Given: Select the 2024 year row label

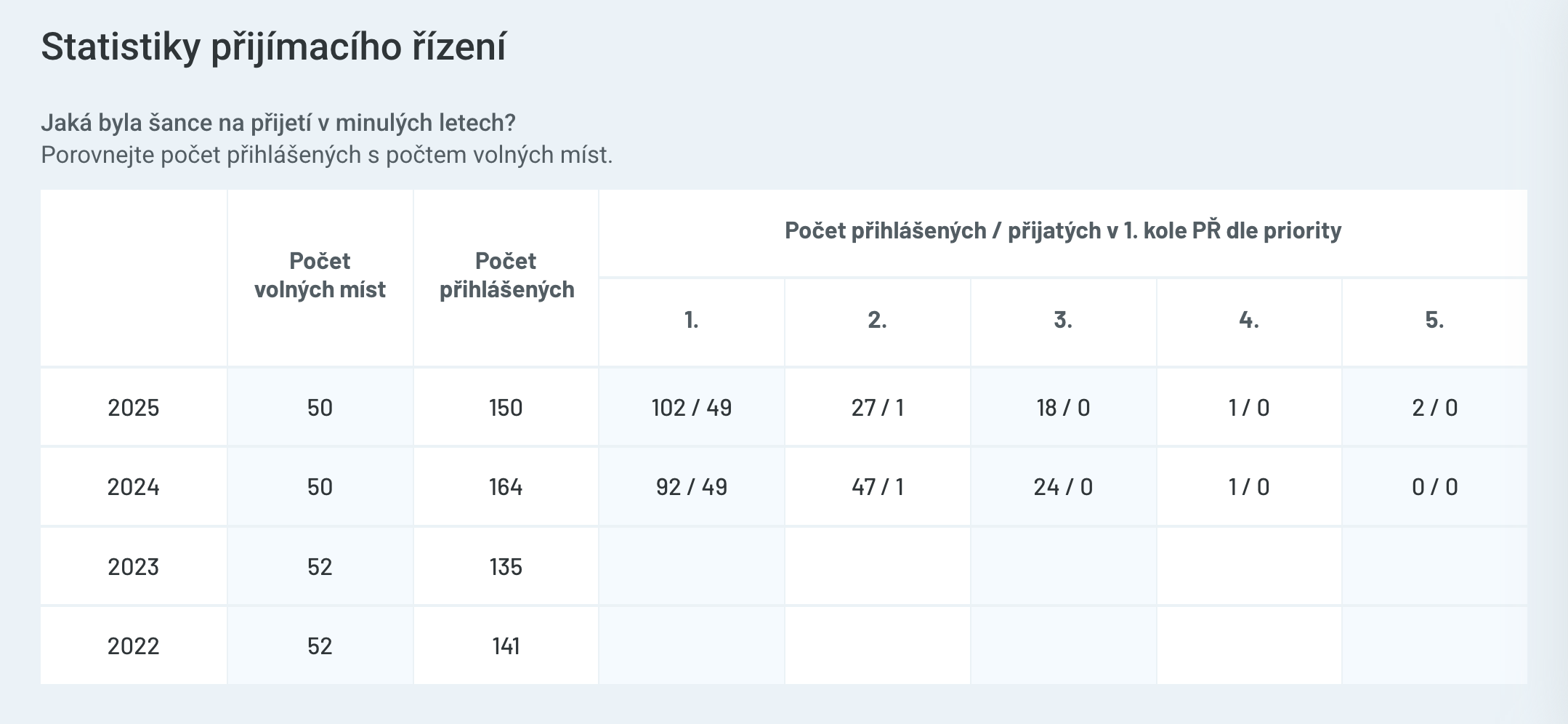Looking at the screenshot, I should point(134,487).
